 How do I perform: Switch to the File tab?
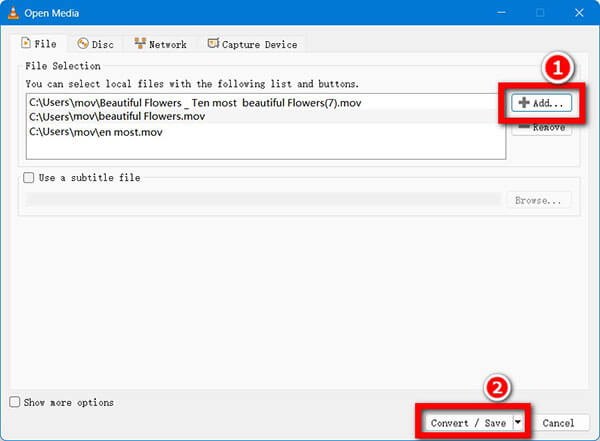click(x=39, y=44)
